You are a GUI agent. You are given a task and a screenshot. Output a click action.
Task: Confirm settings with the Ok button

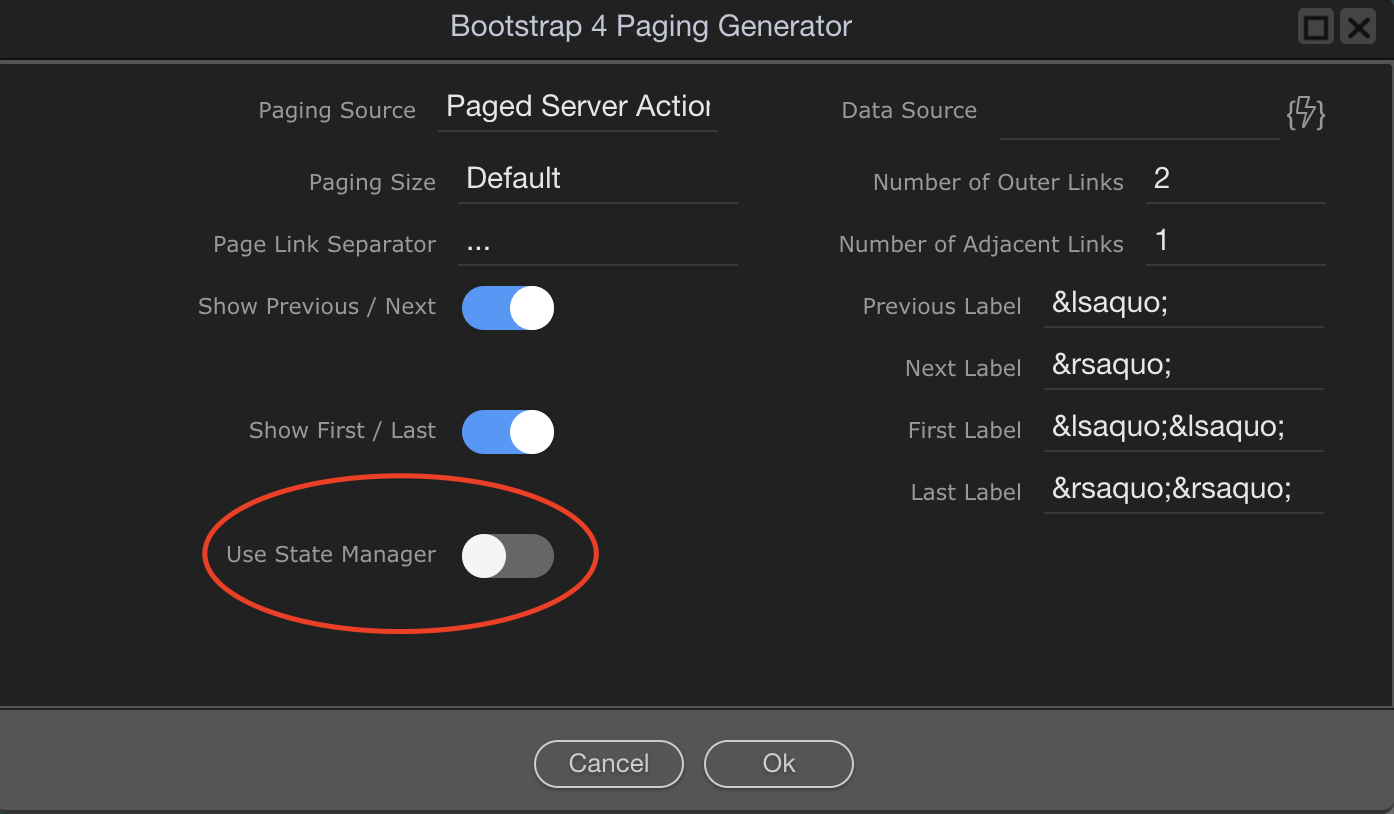point(779,764)
